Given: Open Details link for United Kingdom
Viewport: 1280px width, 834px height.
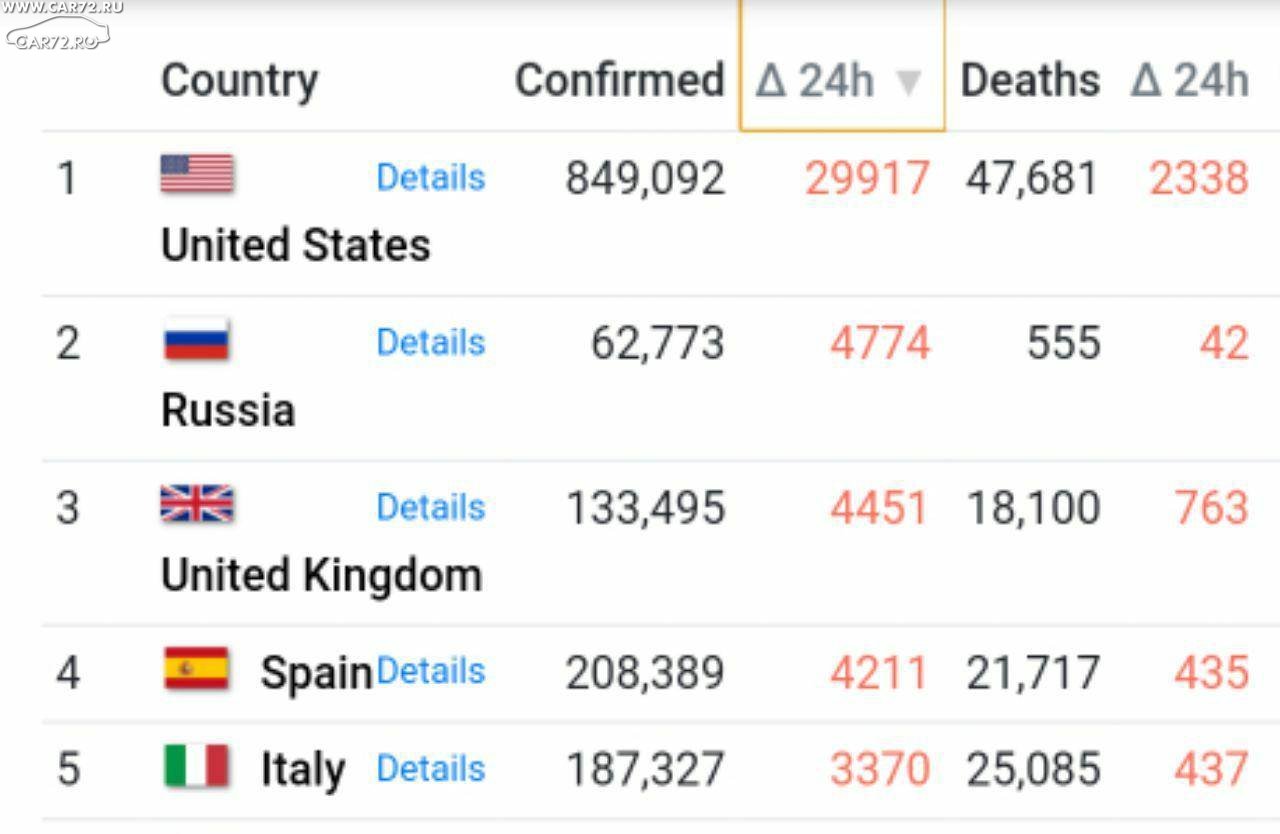Looking at the screenshot, I should point(431,507).
